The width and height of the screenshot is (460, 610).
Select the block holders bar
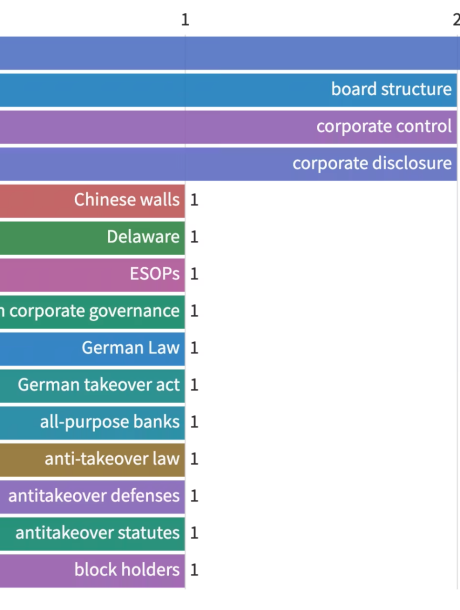pyautogui.click(x=92, y=570)
